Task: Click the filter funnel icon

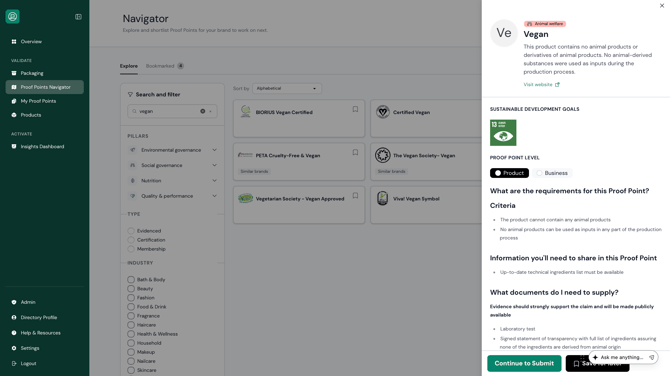Action: coord(130,94)
